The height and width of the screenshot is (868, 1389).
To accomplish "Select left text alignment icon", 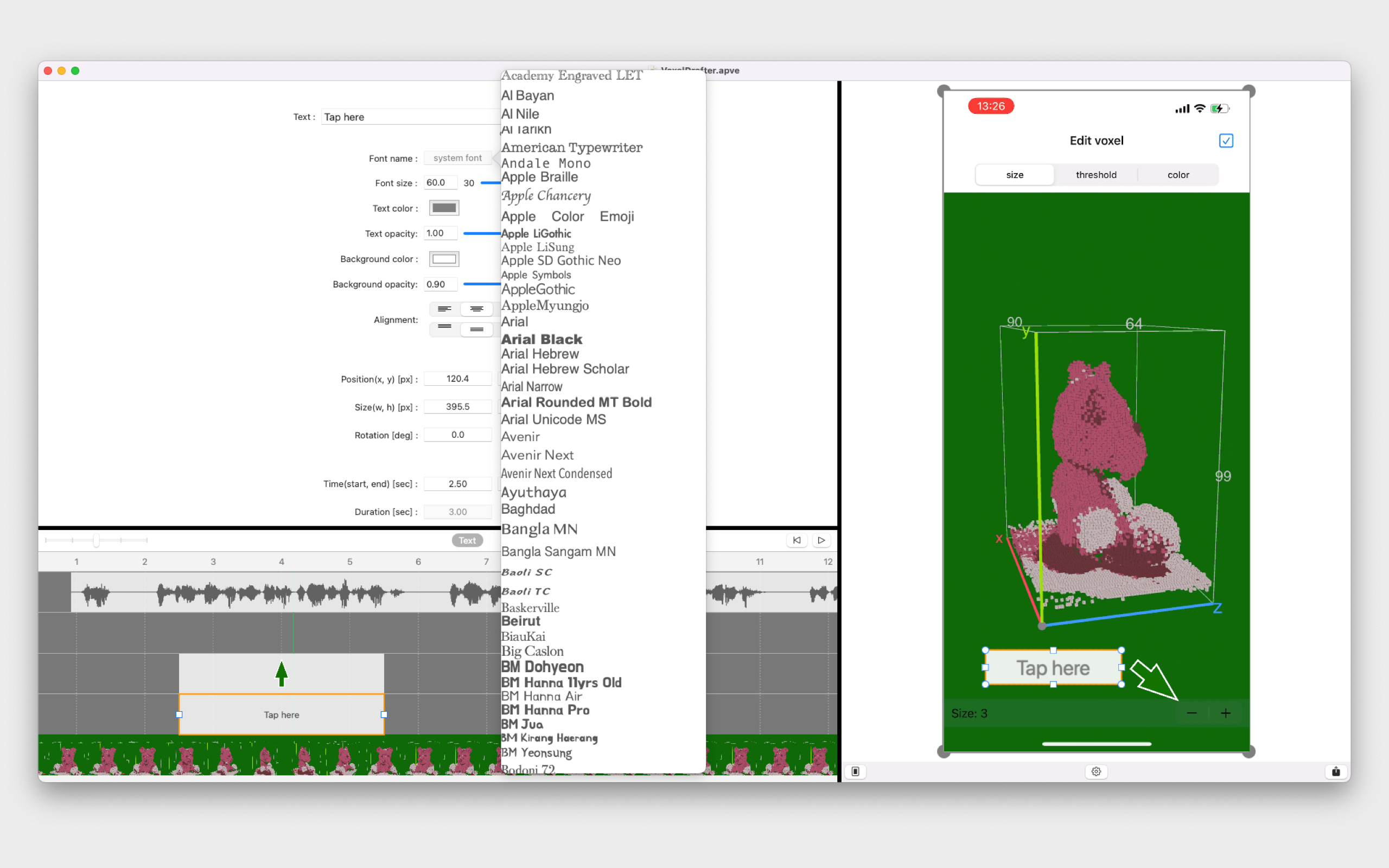I will tap(444, 309).
